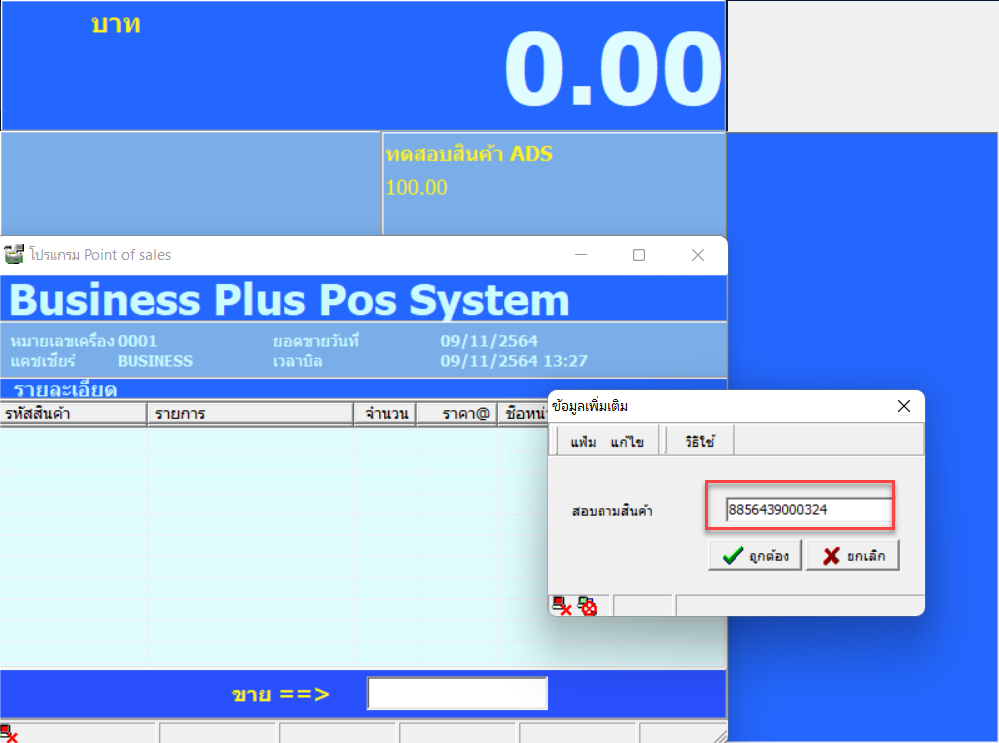This screenshot has width=999, height=743.
Task: Click the เวลาบิล label
Action: [298, 361]
